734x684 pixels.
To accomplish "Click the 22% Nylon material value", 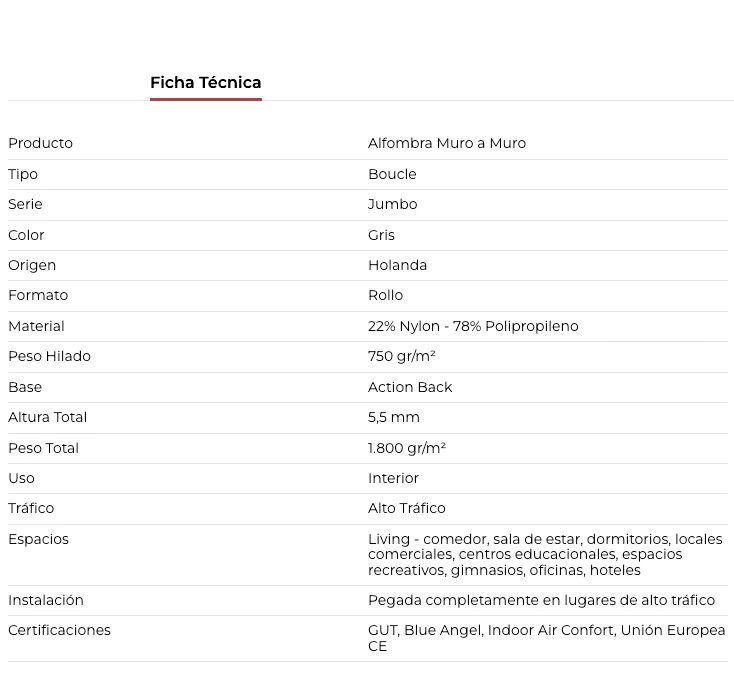I will click(x=473, y=326).
